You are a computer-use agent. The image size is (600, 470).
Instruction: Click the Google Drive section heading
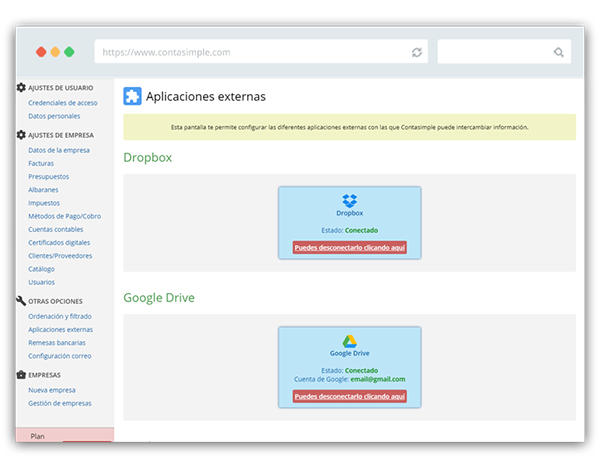[159, 298]
